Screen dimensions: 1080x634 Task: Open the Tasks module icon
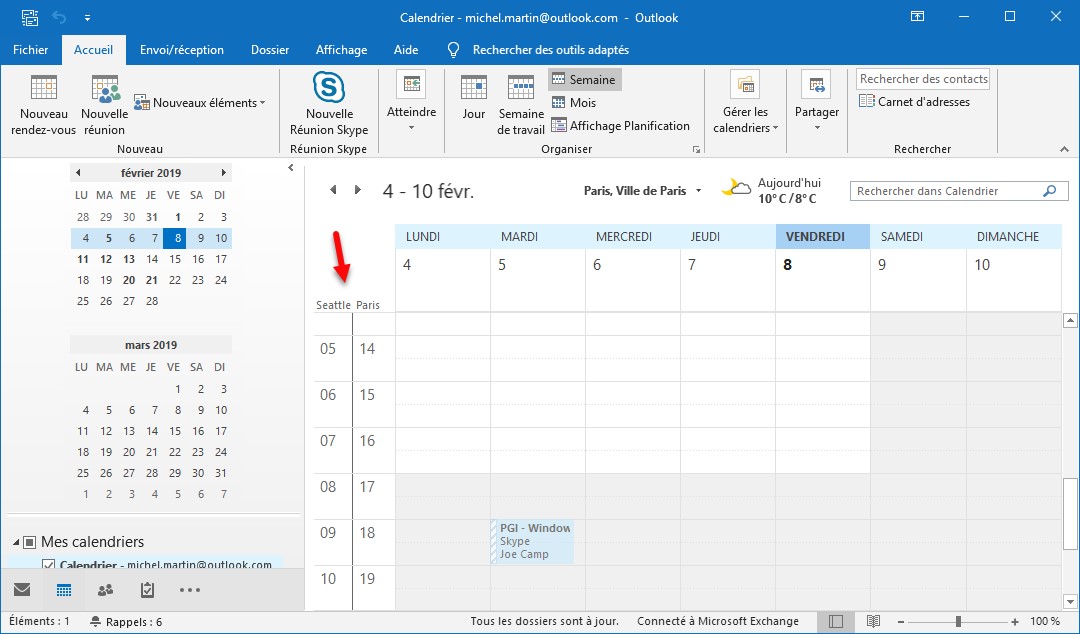(147, 590)
